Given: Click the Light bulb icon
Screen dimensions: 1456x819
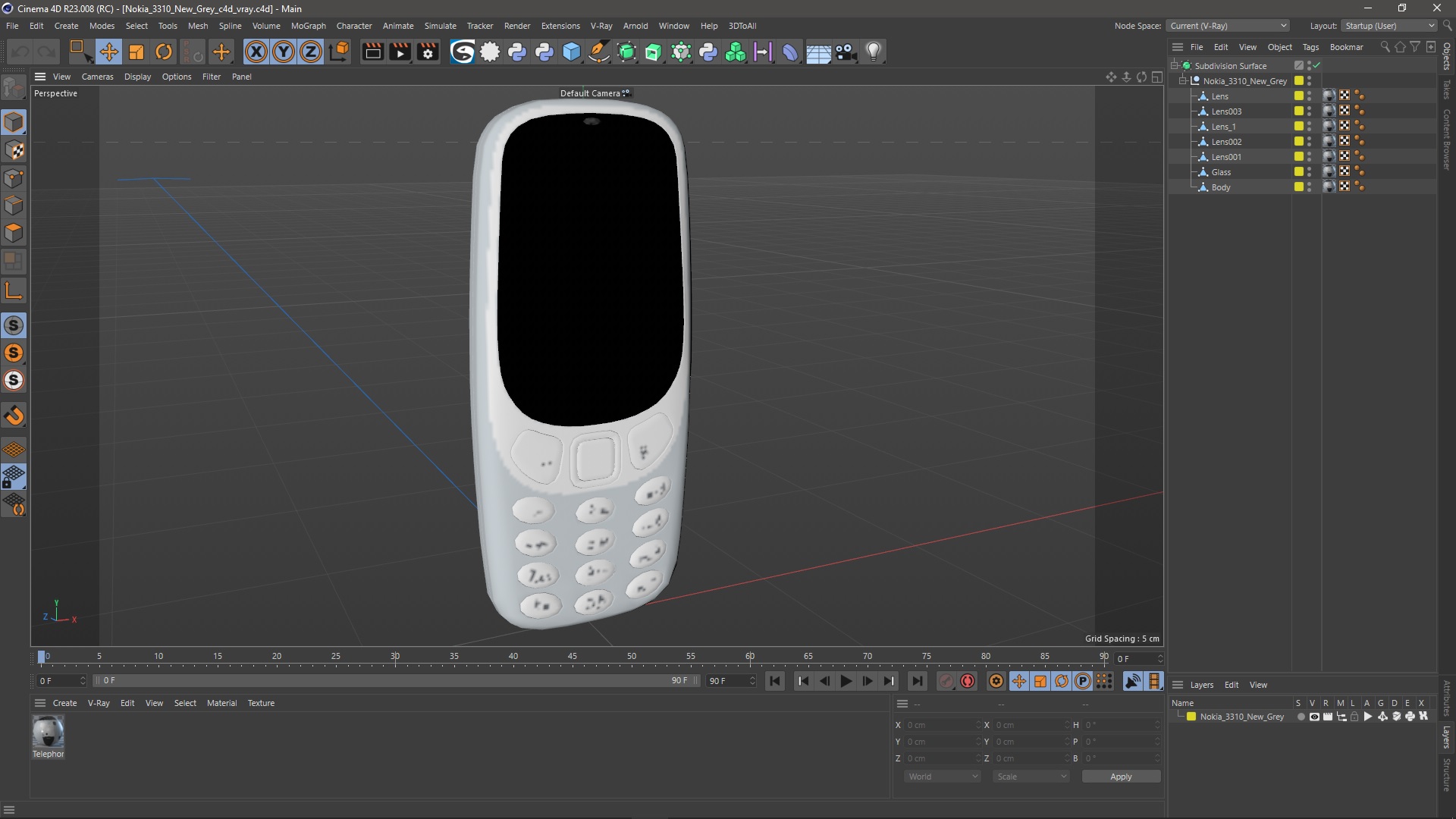Looking at the screenshot, I should [874, 52].
